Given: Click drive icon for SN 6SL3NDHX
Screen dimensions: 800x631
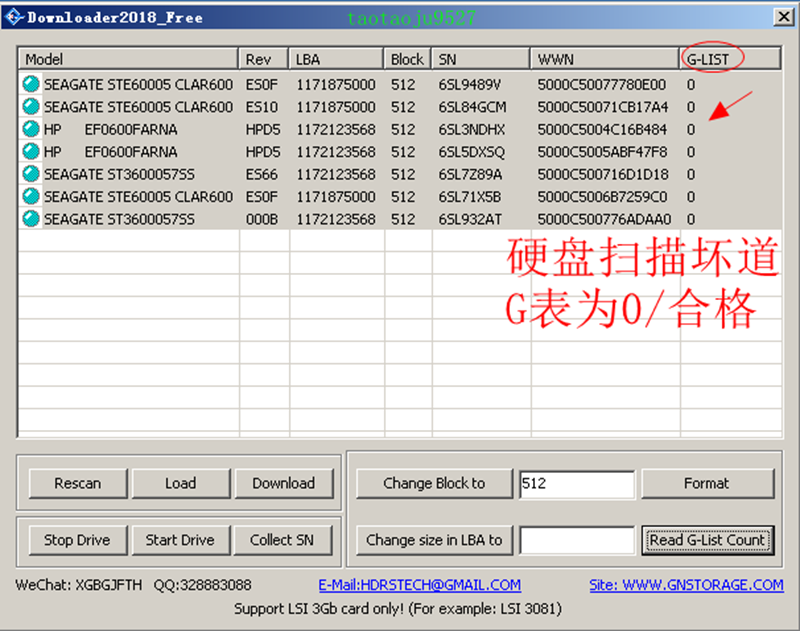Looking at the screenshot, I should pyautogui.click(x=31, y=129).
